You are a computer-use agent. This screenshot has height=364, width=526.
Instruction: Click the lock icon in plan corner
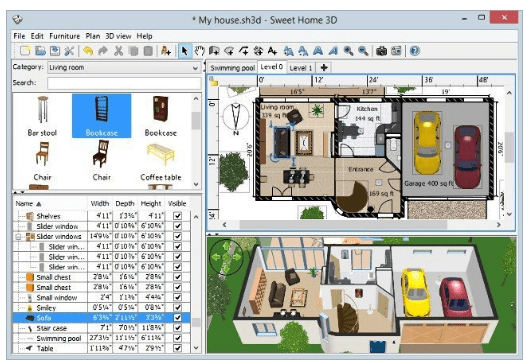pyautogui.click(x=213, y=81)
